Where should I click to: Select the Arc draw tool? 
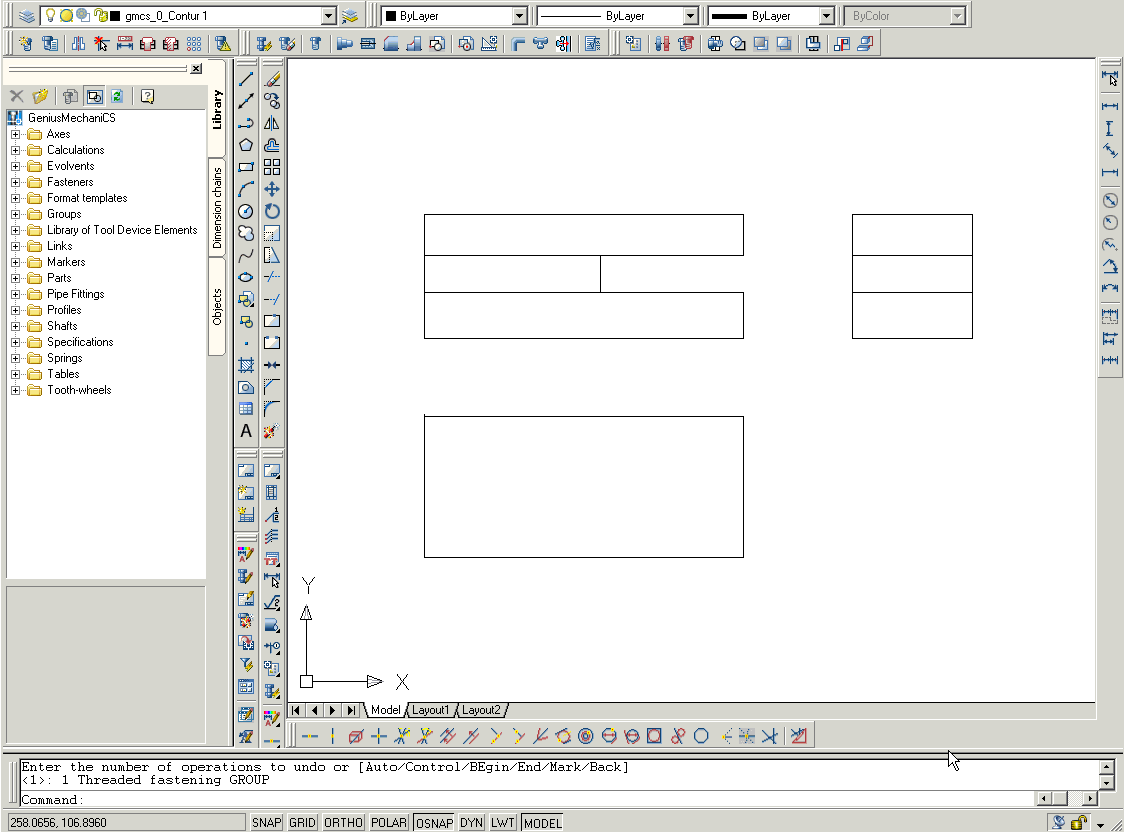tap(246, 189)
